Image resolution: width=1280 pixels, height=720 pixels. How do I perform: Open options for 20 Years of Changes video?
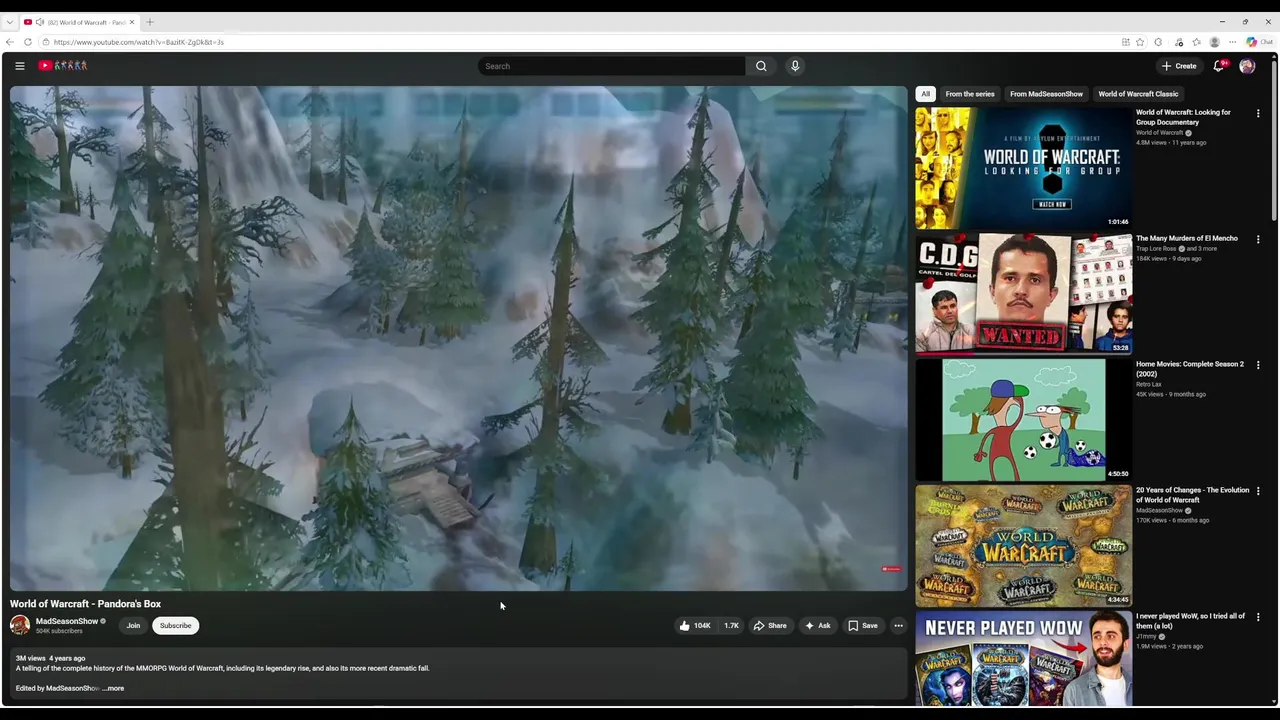1258,492
